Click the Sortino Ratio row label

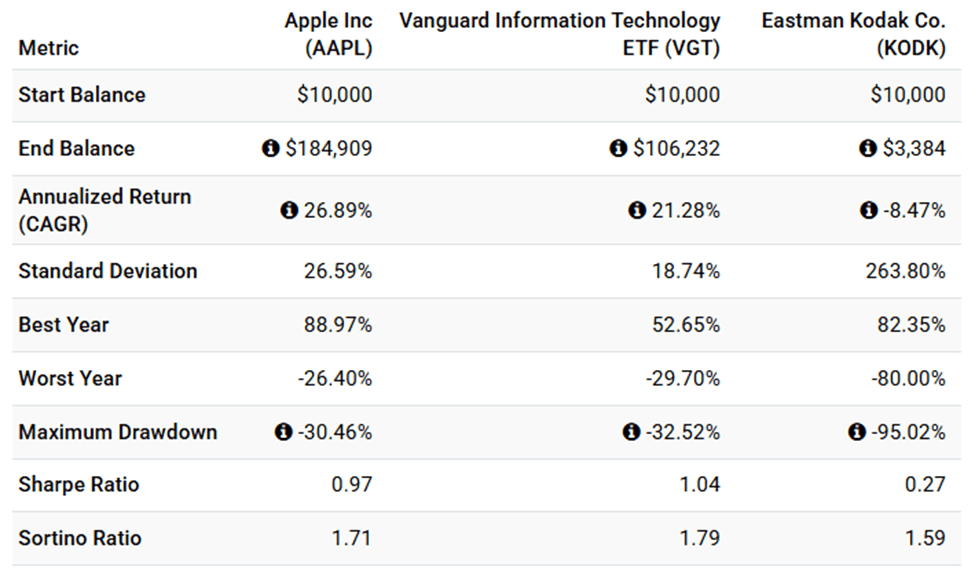(x=80, y=538)
